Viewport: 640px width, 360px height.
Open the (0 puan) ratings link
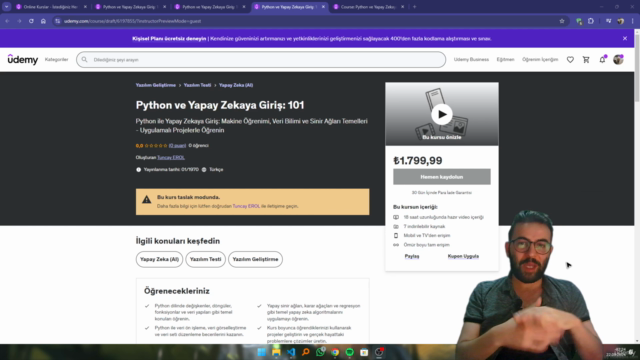(x=177, y=146)
